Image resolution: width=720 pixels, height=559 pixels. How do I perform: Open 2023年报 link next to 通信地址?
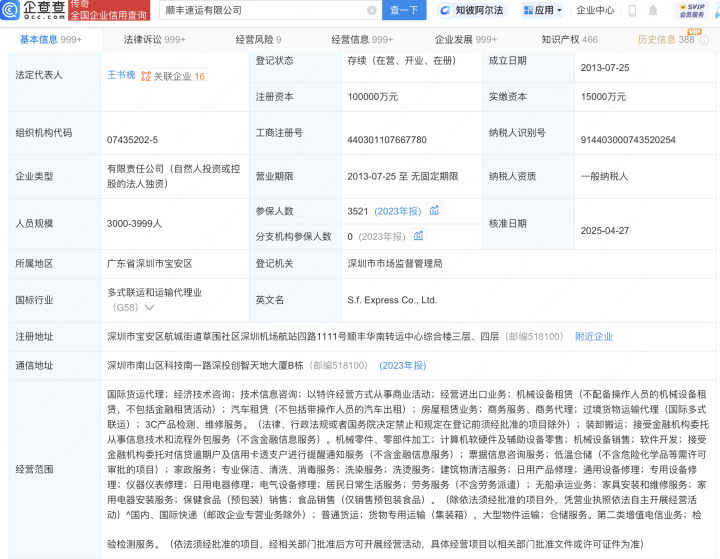coord(403,366)
